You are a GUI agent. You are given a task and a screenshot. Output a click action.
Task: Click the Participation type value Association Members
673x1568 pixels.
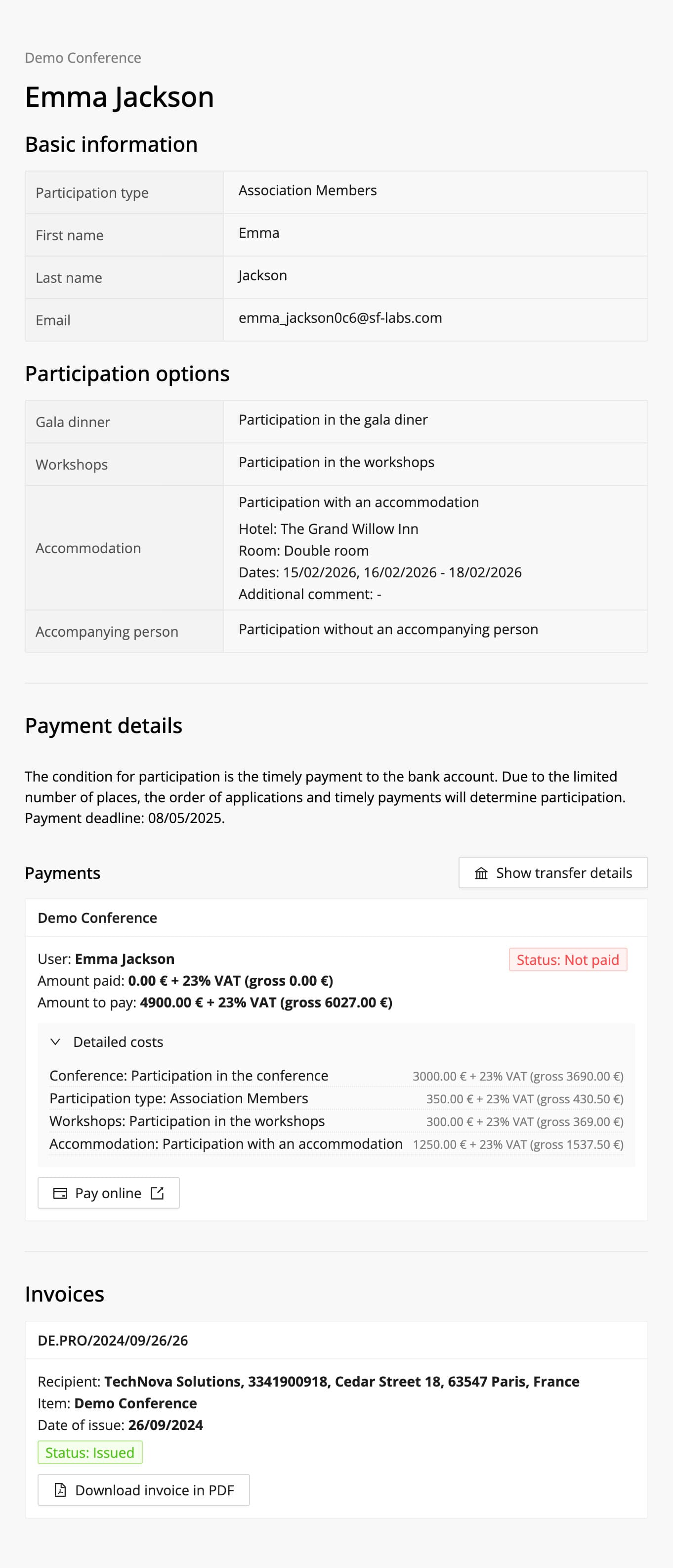[307, 190]
